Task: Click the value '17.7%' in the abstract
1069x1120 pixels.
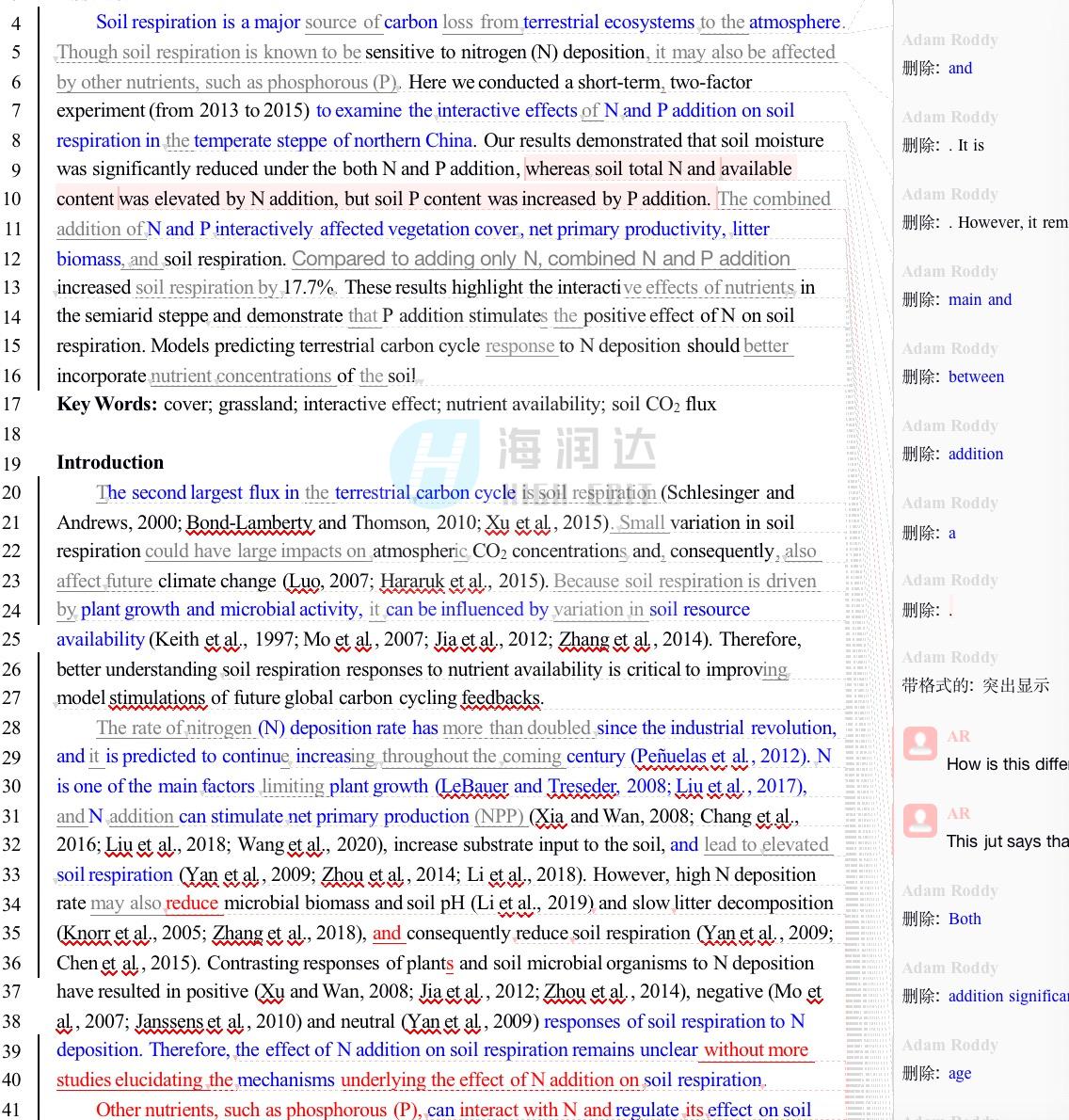Action: (309, 288)
